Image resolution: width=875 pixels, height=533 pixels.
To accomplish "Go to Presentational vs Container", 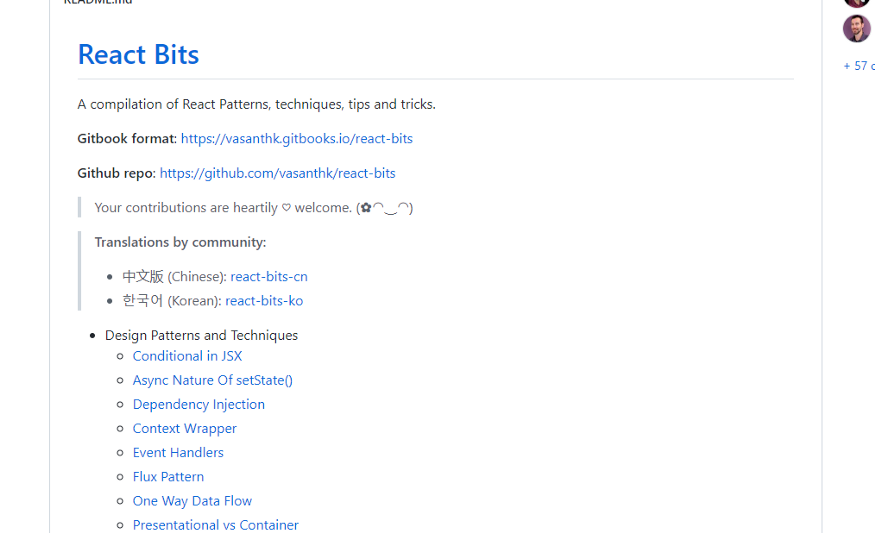I will (x=215, y=524).
